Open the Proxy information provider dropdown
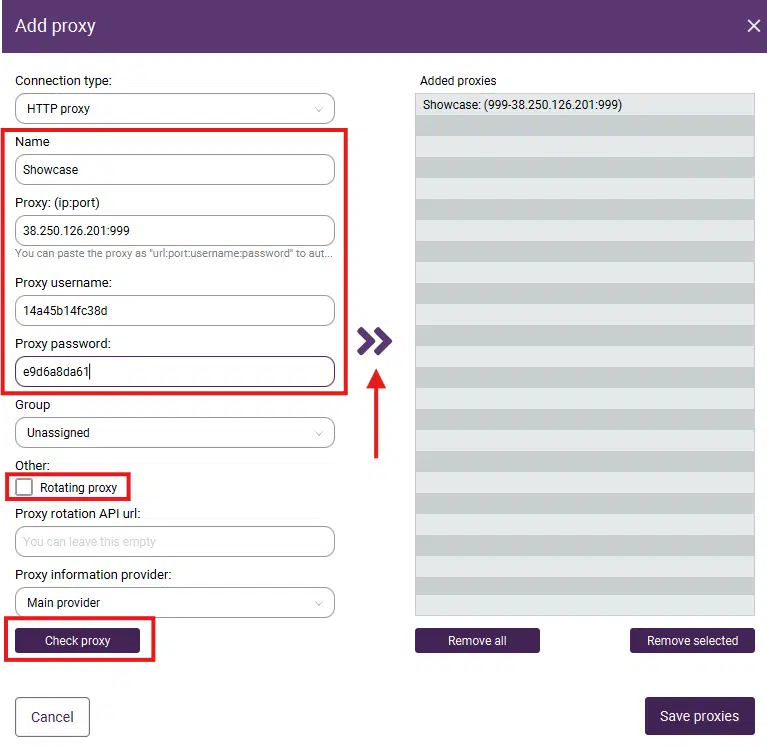 (174, 602)
